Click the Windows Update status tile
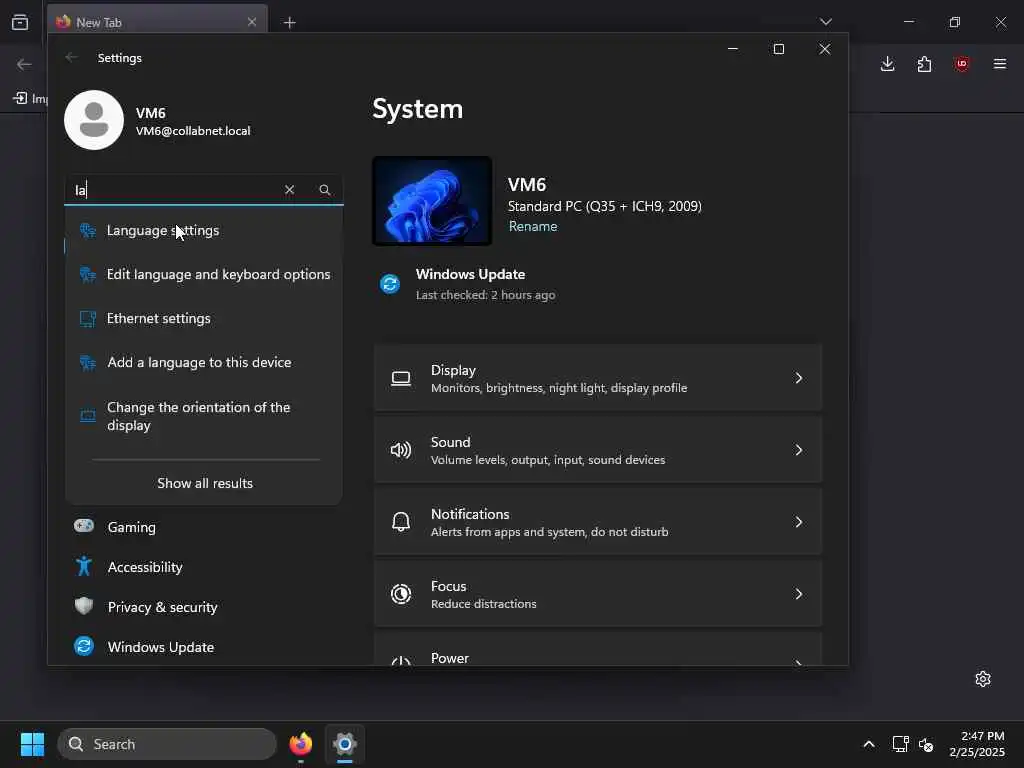 [x=470, y=284]
